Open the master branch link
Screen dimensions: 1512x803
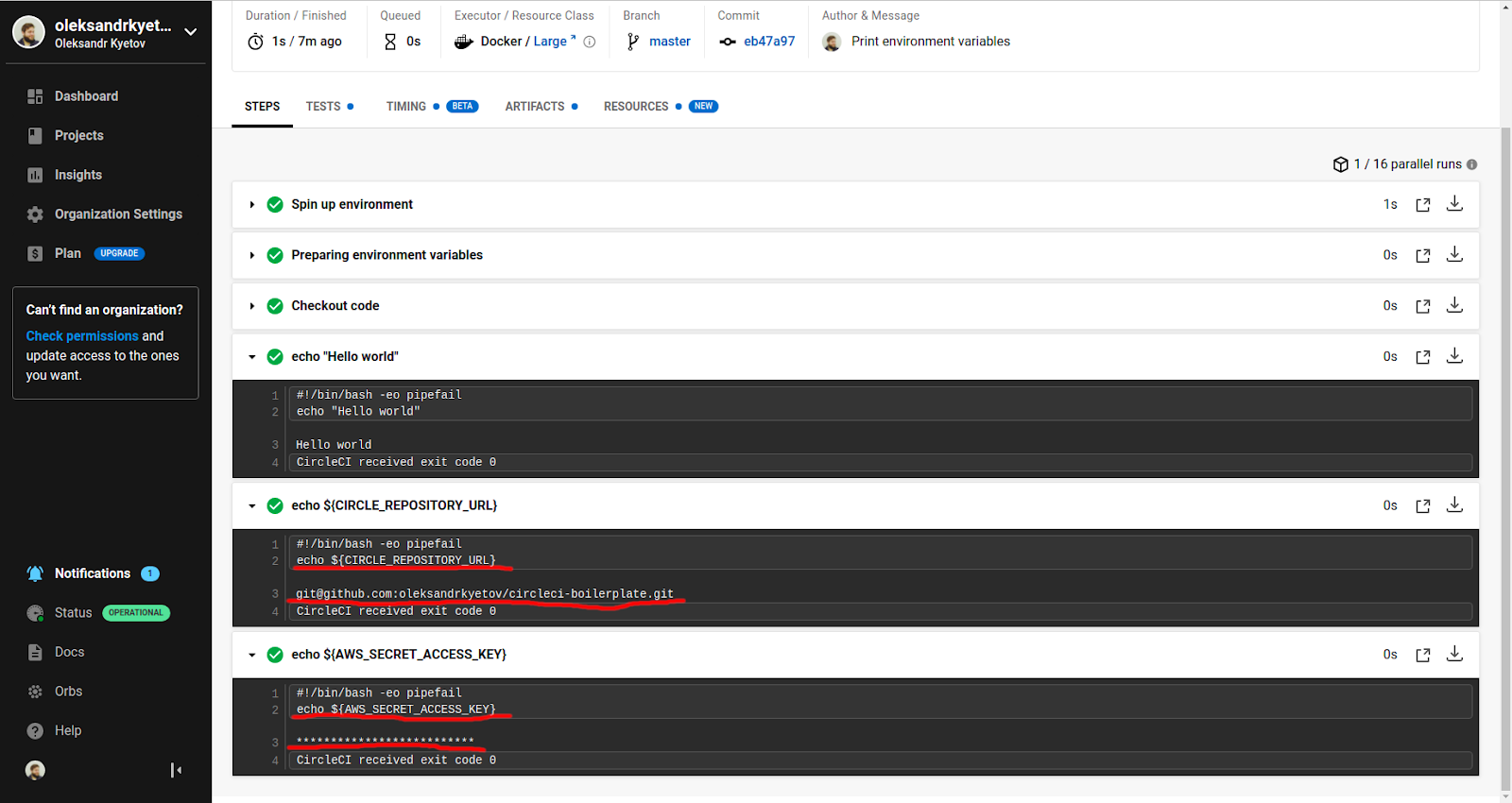point(669,42)
